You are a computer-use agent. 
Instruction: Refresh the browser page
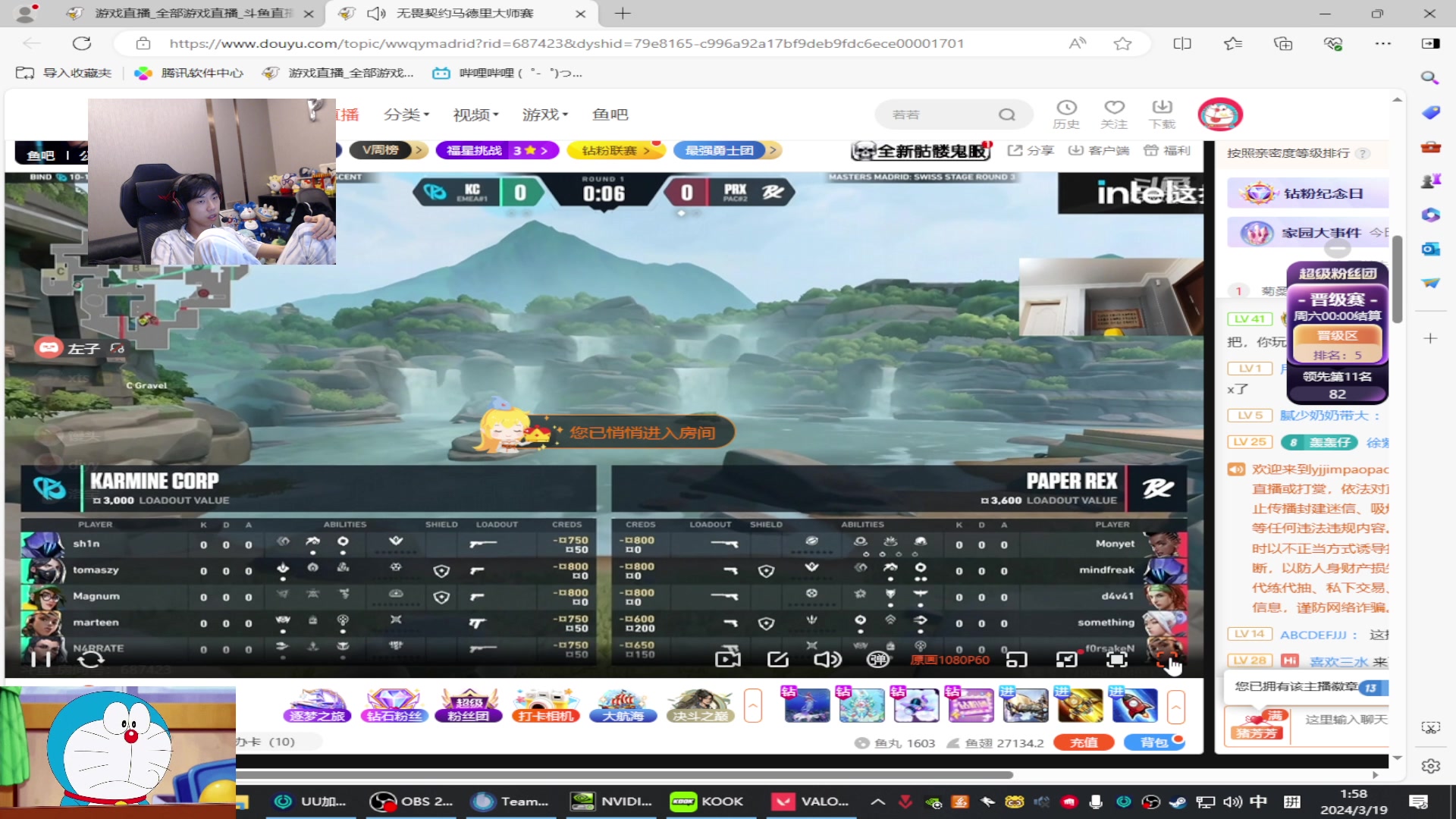pyautogui.click(x=82, y=43)
